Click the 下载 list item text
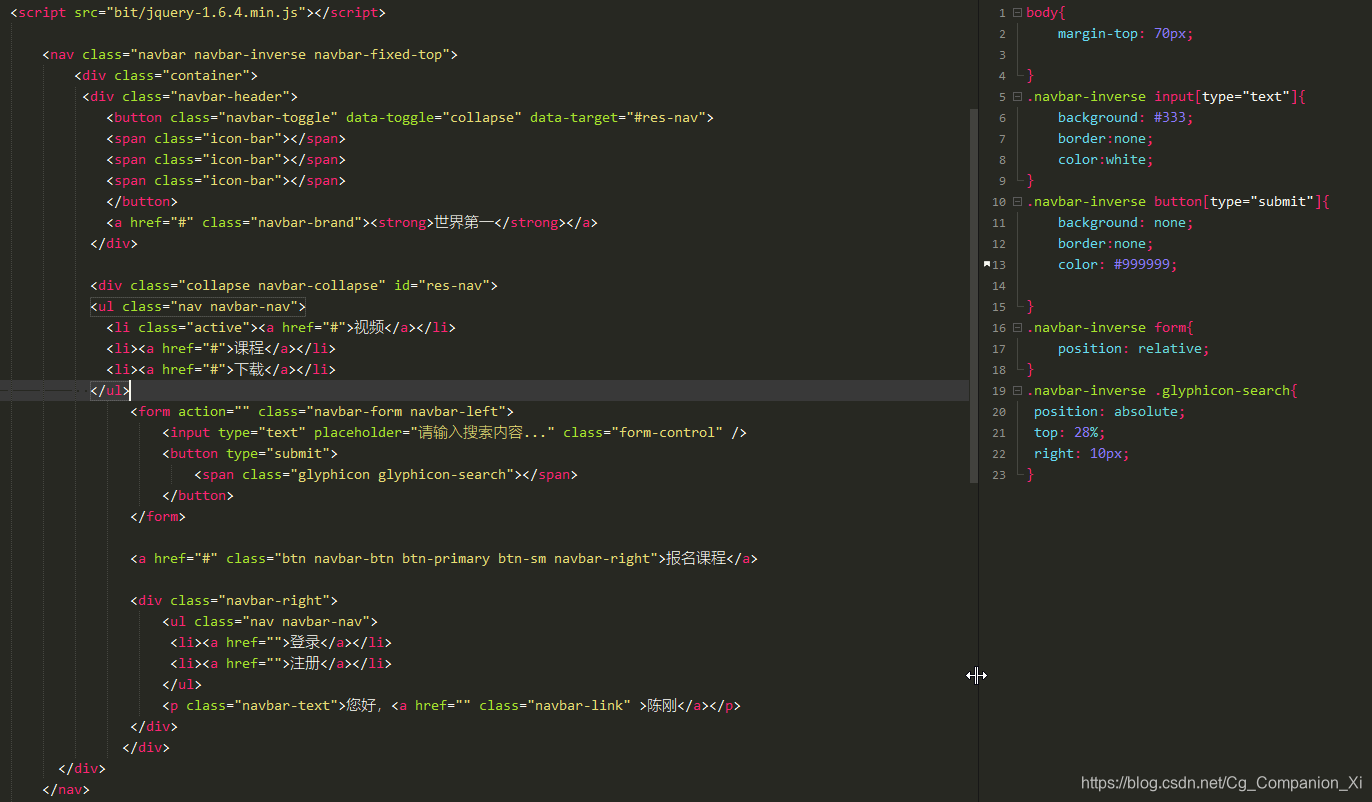The height and width of the screenshot is (802, 1372). (x=249, y=369)
